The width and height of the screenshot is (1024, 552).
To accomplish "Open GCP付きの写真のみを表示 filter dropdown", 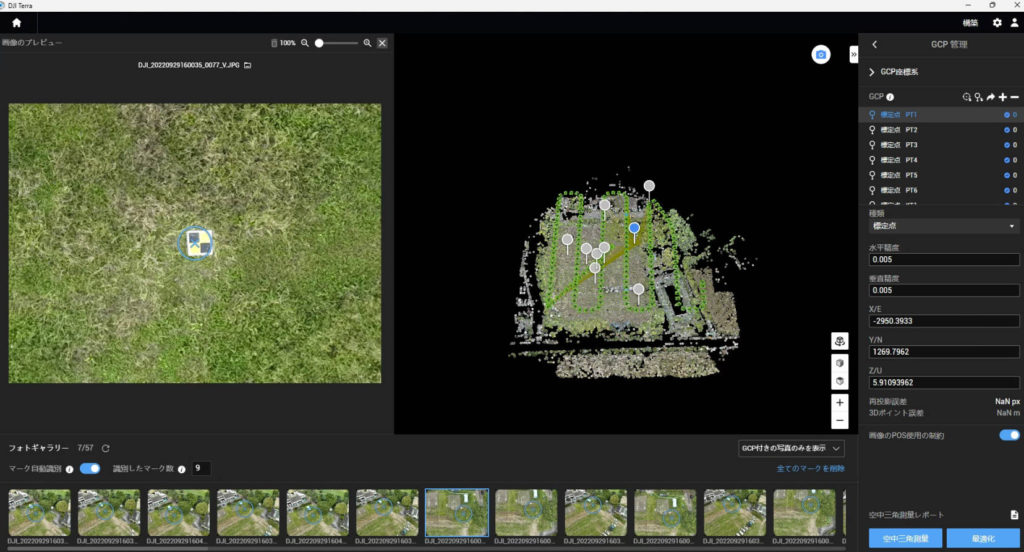I will tap(791, 449).
